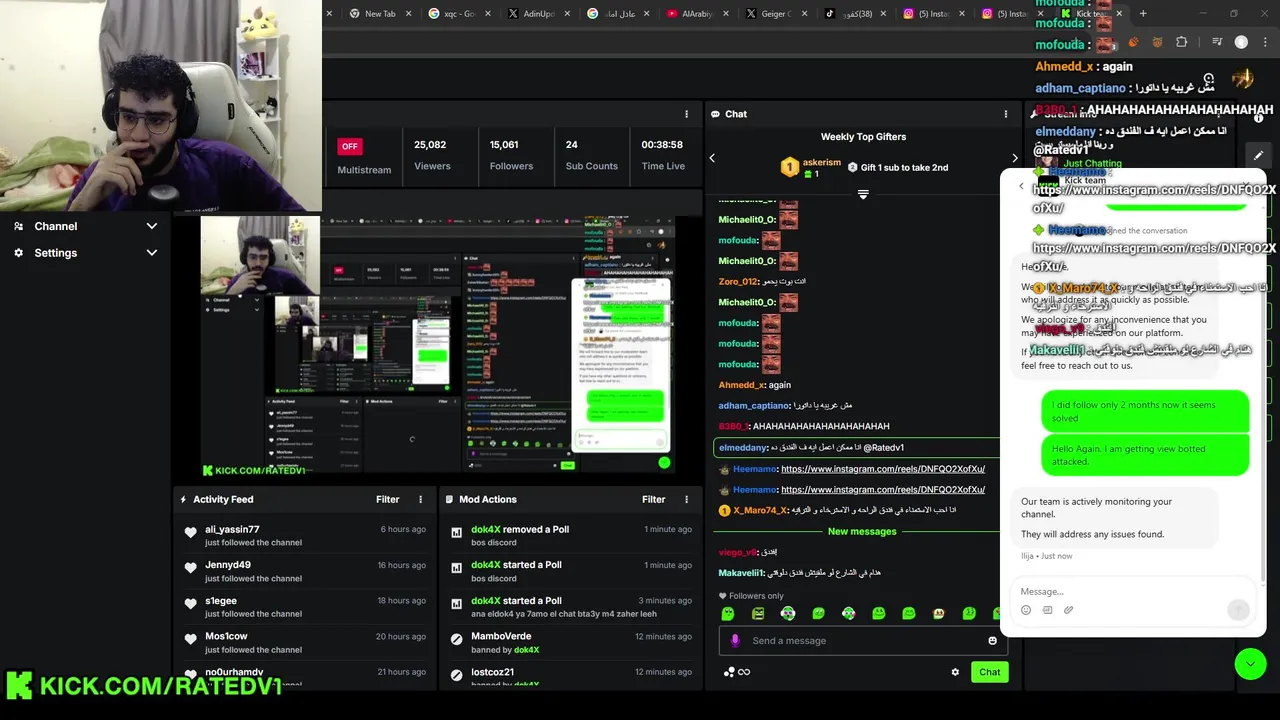This screenshot has height=720, width=1280.
Task: Open the chat panel three-dot menu
Action: 1005,114
